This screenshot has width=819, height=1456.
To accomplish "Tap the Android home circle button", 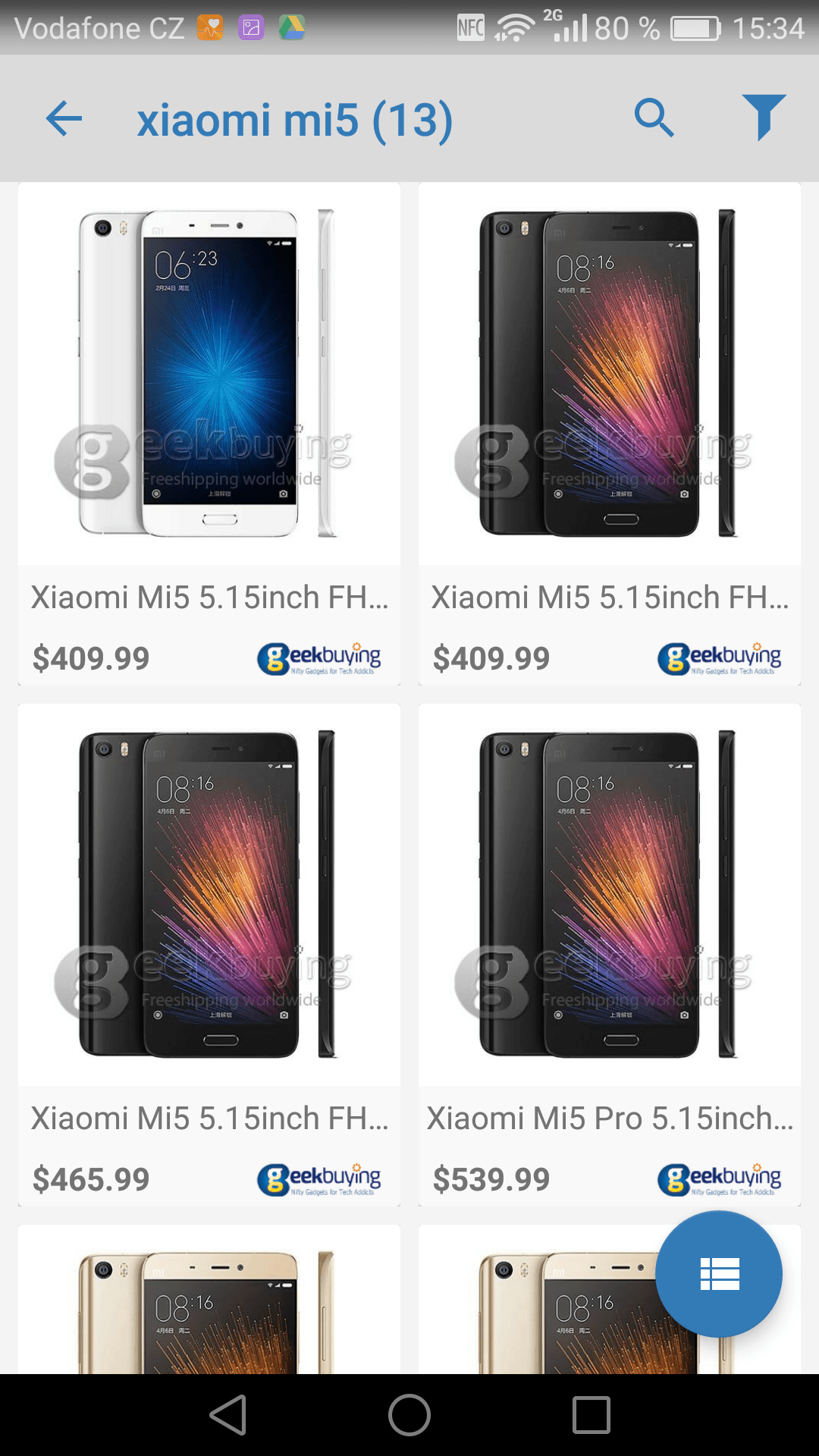I will coord(409,1415).
